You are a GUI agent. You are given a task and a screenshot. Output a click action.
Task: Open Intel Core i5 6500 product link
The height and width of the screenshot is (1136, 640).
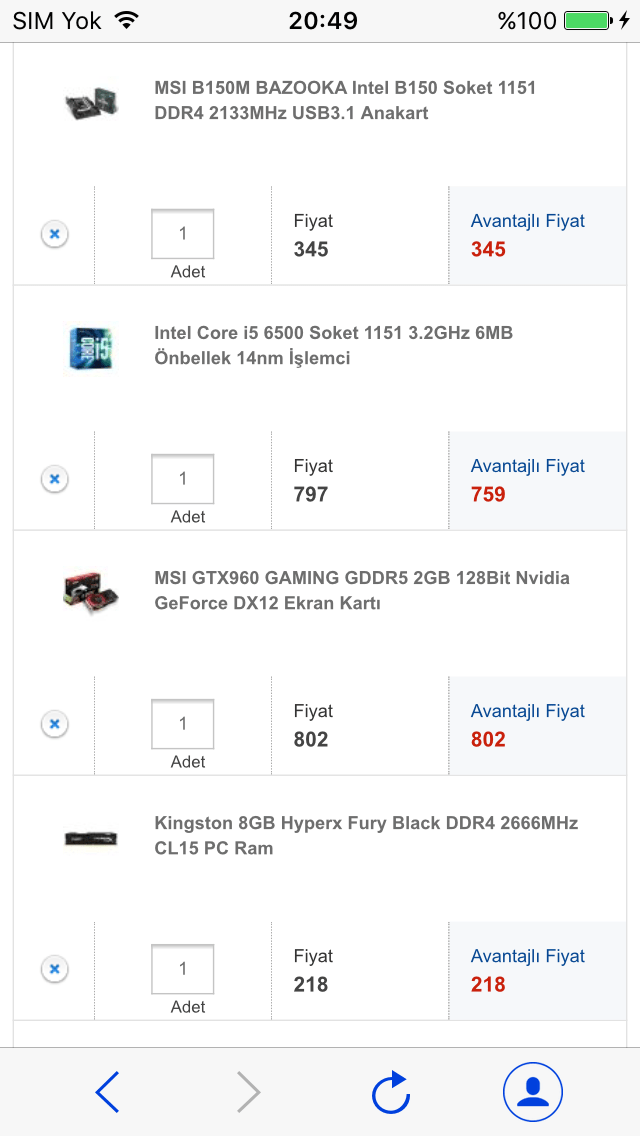click(x=333, y=345)
